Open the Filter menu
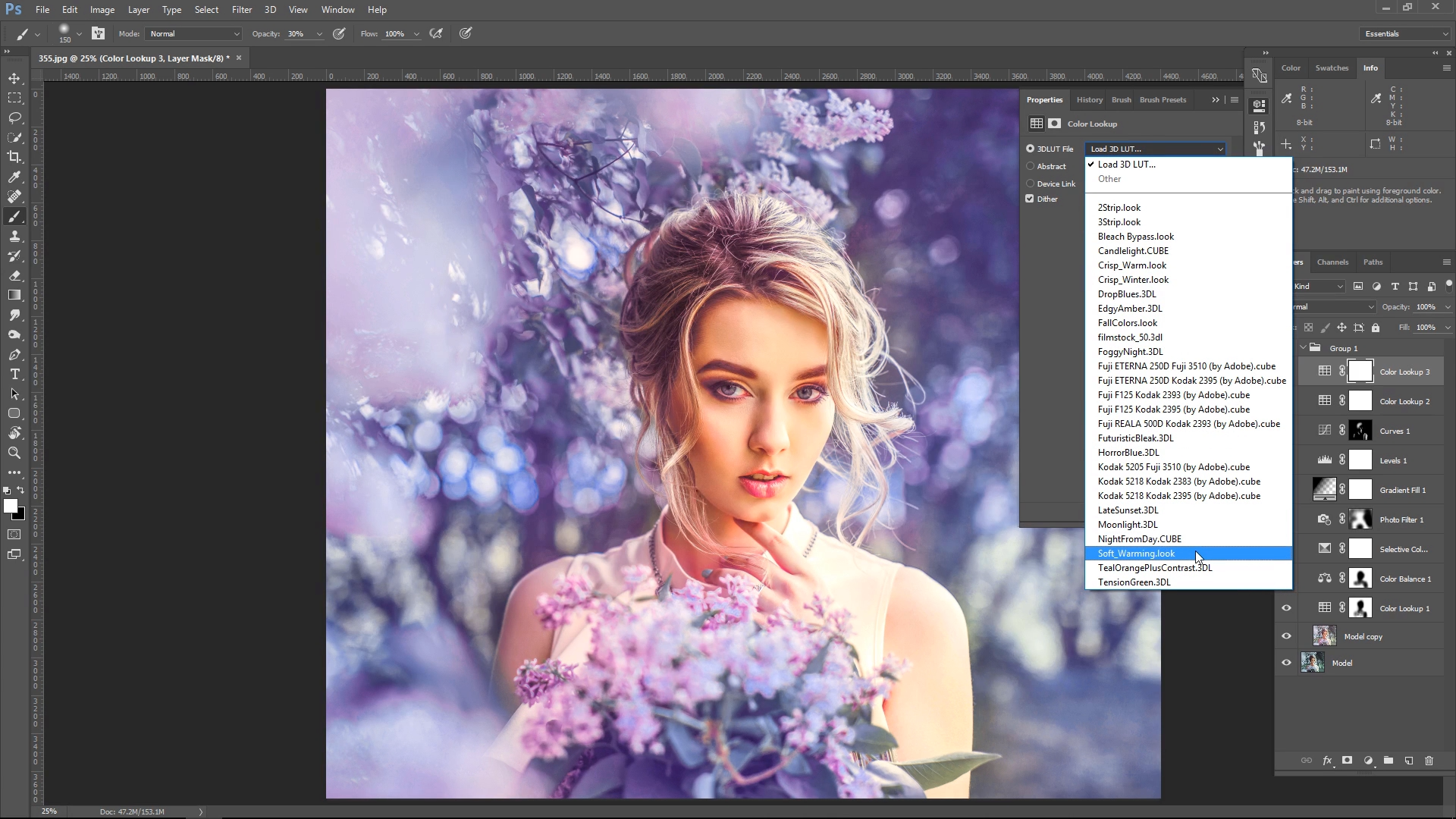 coord(242,10)
